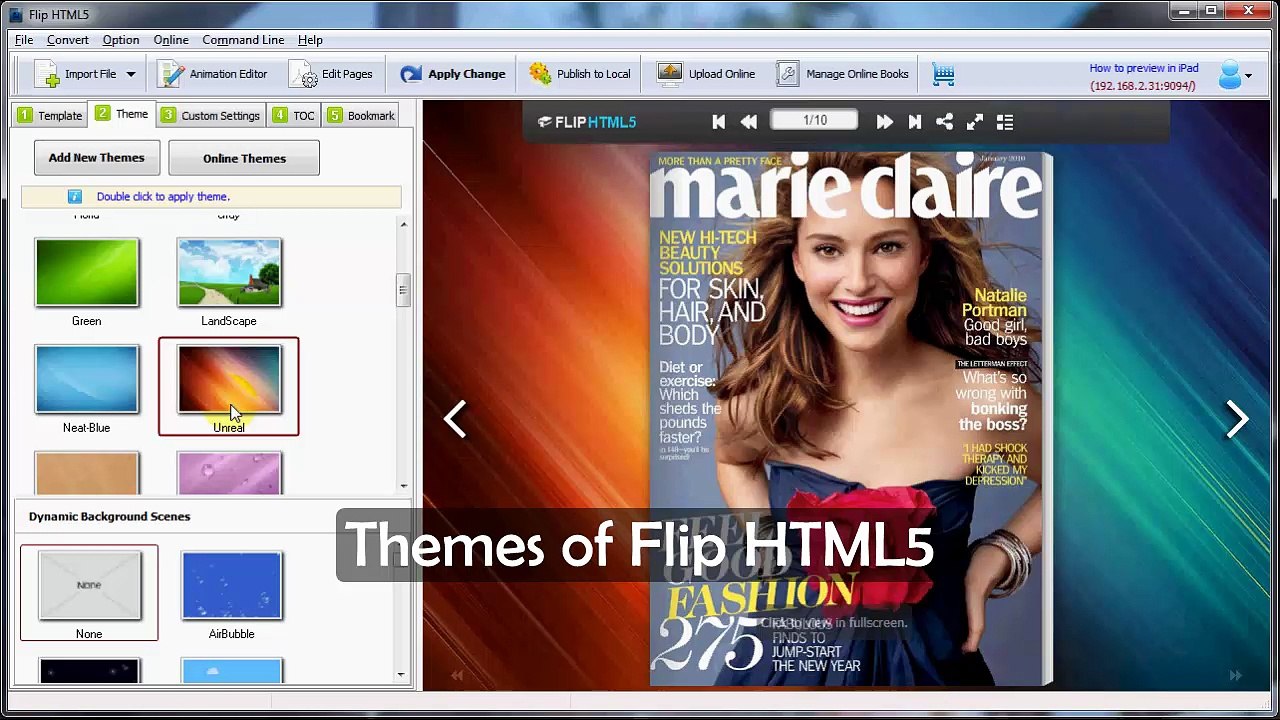The height and width of the screenshot is (720, 1280).
Task: Click the dynamic scenes scroll down arrow
Action: click(402, 675)
